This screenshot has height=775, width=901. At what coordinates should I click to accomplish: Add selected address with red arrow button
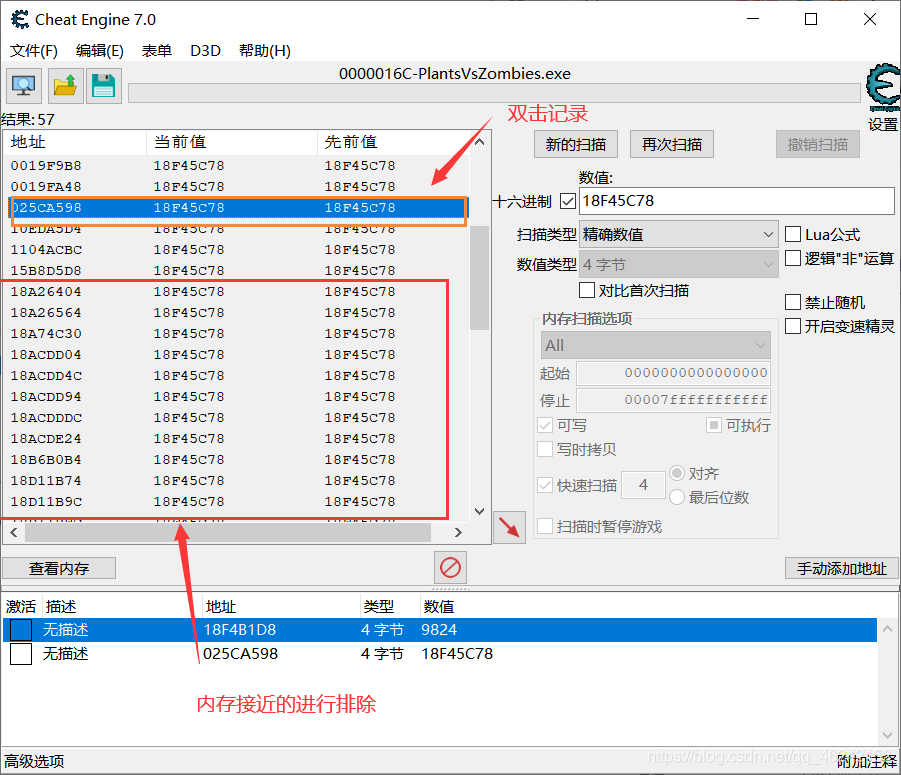(x=509, y=527)
